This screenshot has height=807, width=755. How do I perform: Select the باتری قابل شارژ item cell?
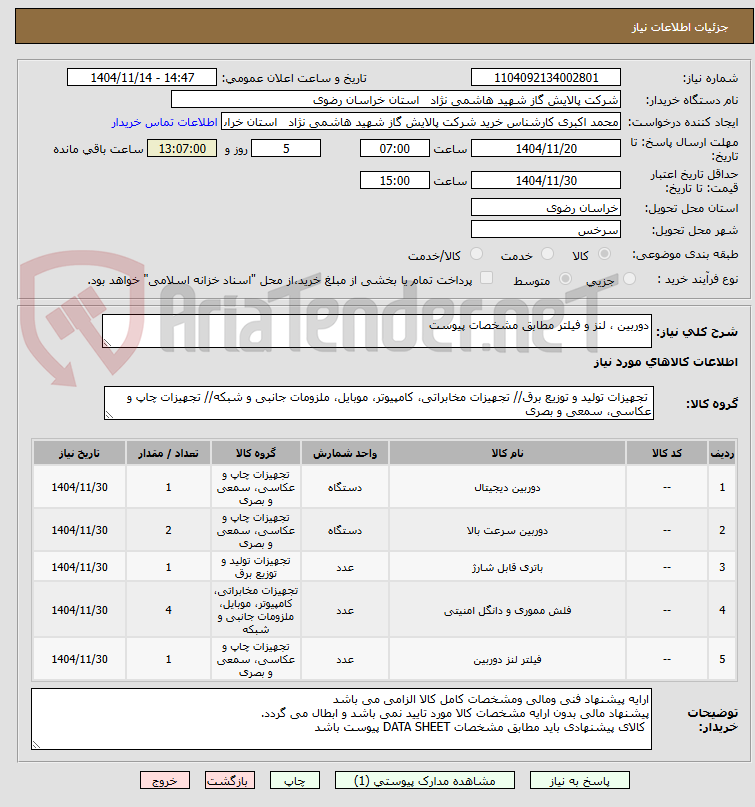[507, 567]
